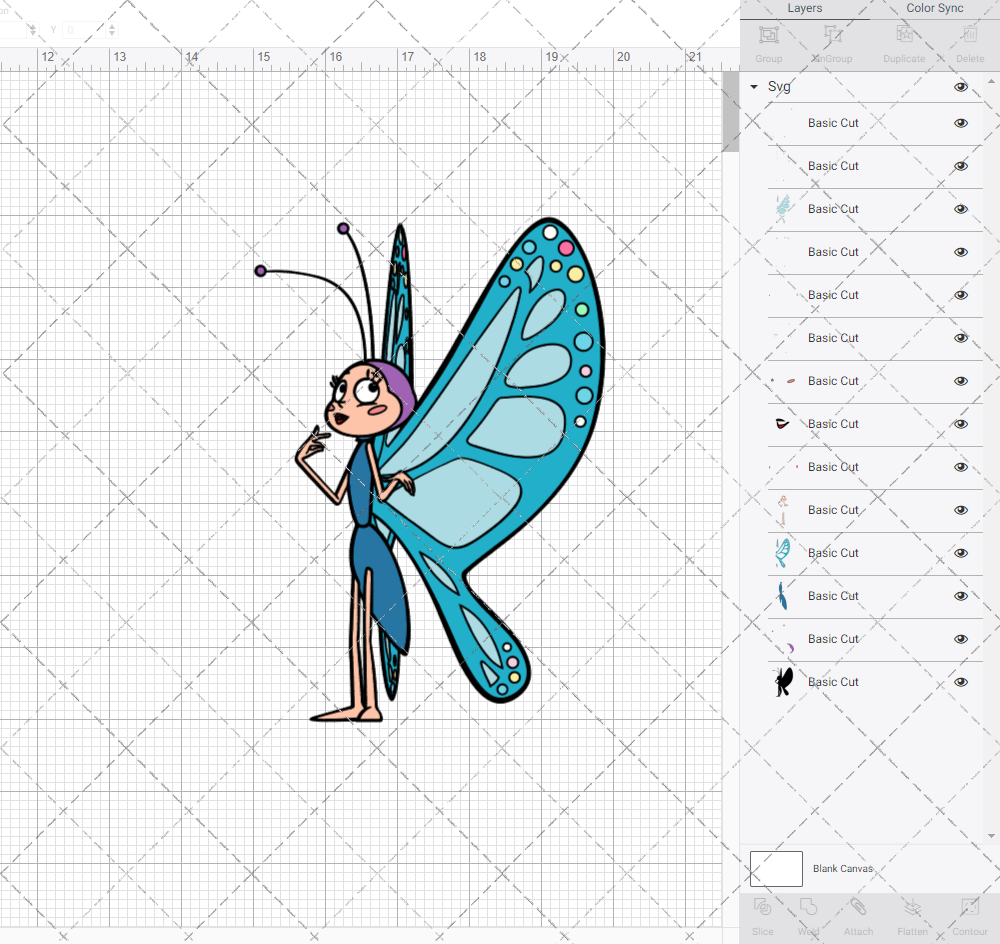Click the Y position stepper arrows
Image resolution: width=1000 pixels, height=944 pixels.
112,30
